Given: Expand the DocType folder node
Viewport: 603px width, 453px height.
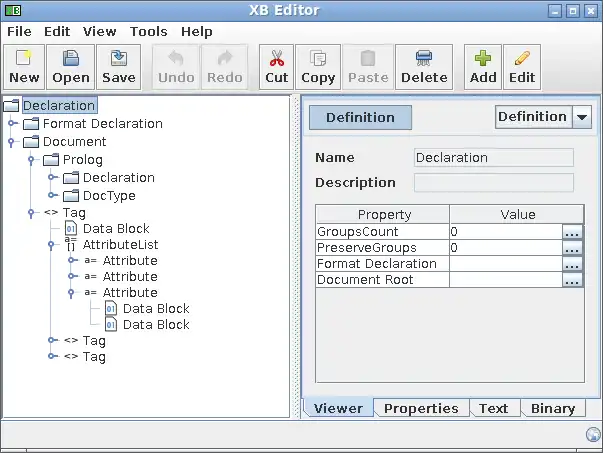Looking at the screenshot, I should tap(52, 195).
